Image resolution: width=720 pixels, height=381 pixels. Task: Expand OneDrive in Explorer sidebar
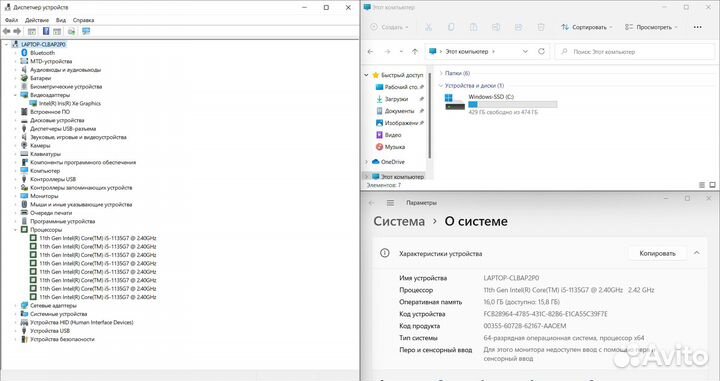tap(366, 162)
